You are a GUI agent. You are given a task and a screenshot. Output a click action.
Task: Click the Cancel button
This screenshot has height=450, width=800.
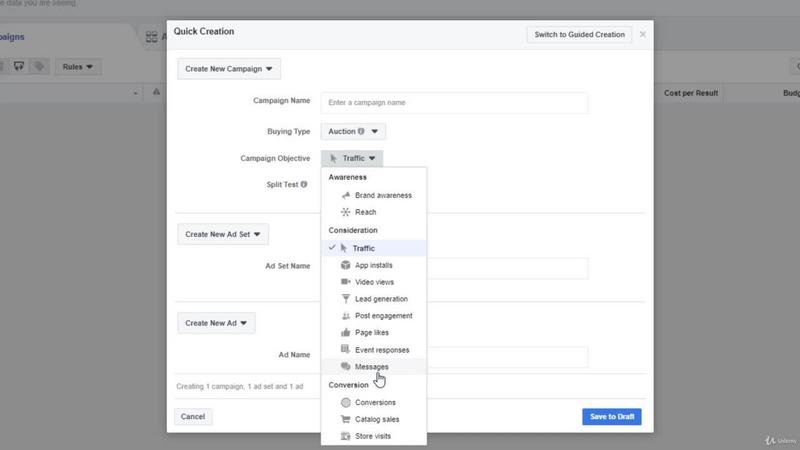click(x=193, y=416)
